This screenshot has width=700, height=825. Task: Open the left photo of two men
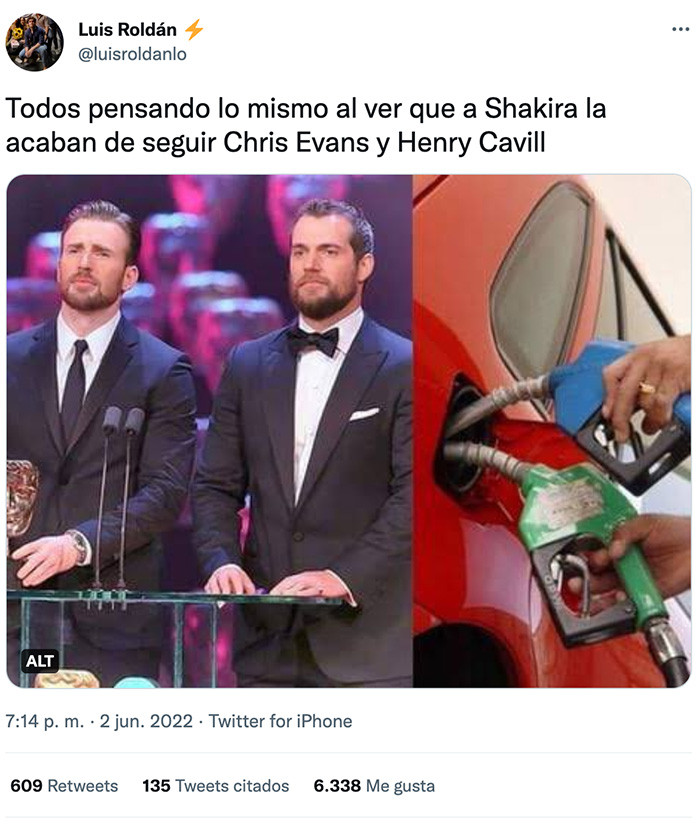click(x=209, y=431)
